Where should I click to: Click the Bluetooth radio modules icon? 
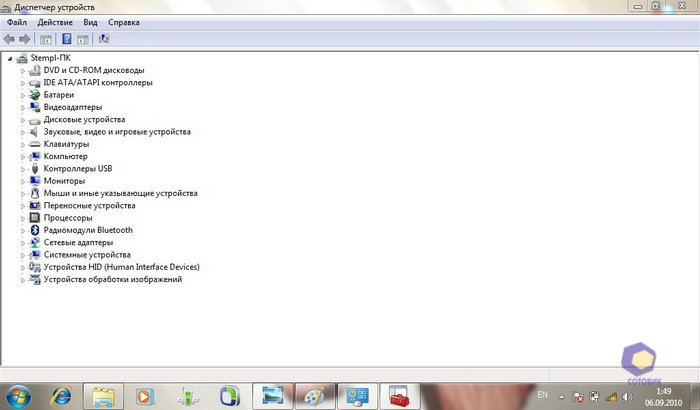tap(35, 230)
